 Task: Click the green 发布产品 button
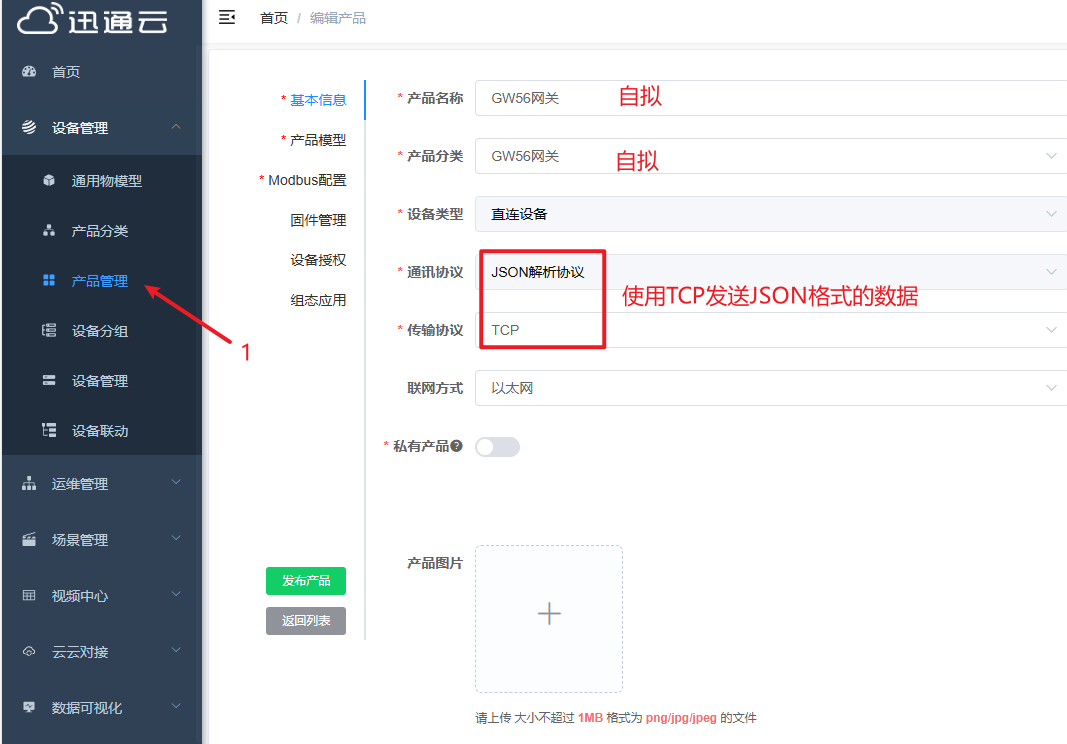pyautogui.click(x=306, y=581)
